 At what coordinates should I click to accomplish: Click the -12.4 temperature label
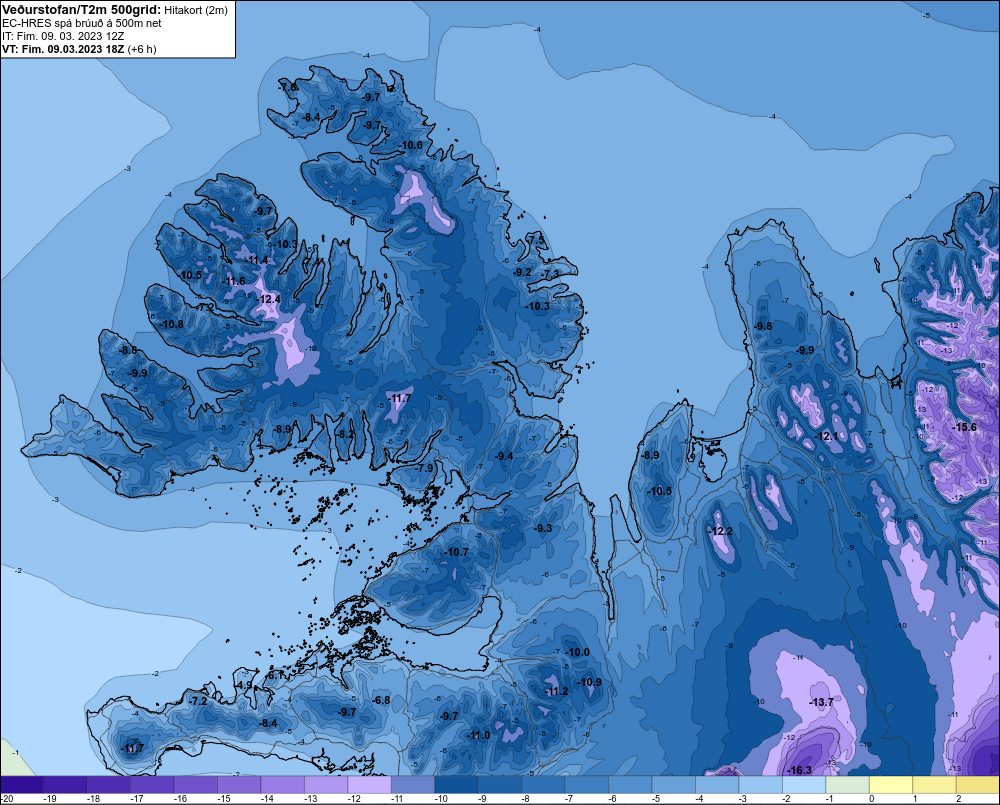[x=268, y=299]
